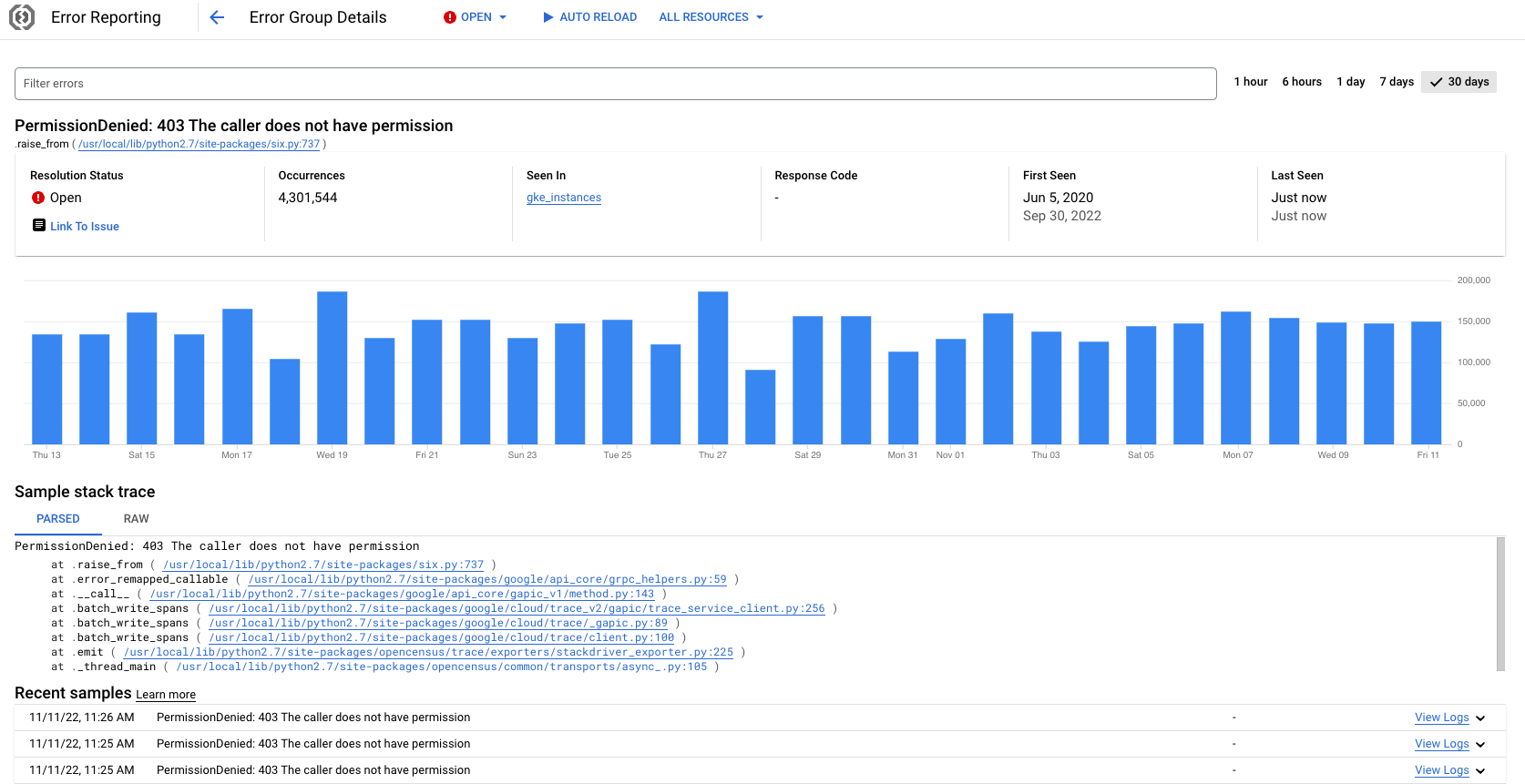Click the Link To Issue document icon

(39, 225)
